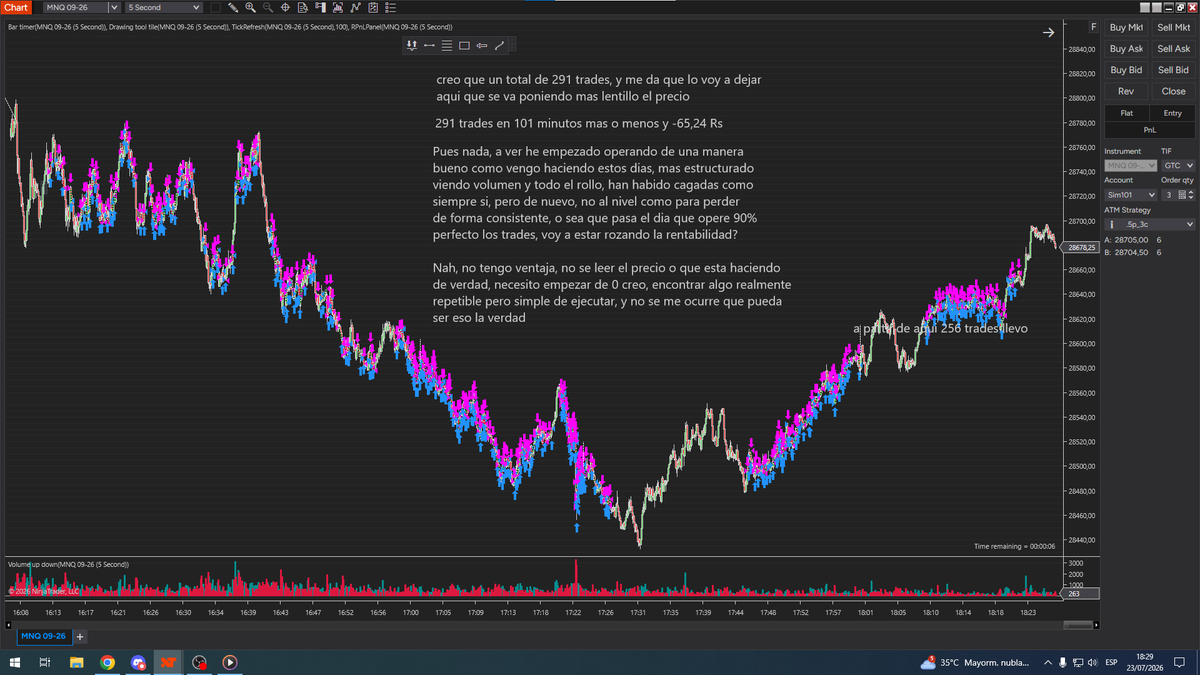Image resolution: width=1200 pixels, height=675 pixels.
Task: Click the Entry button
Action: (1172, 113)
